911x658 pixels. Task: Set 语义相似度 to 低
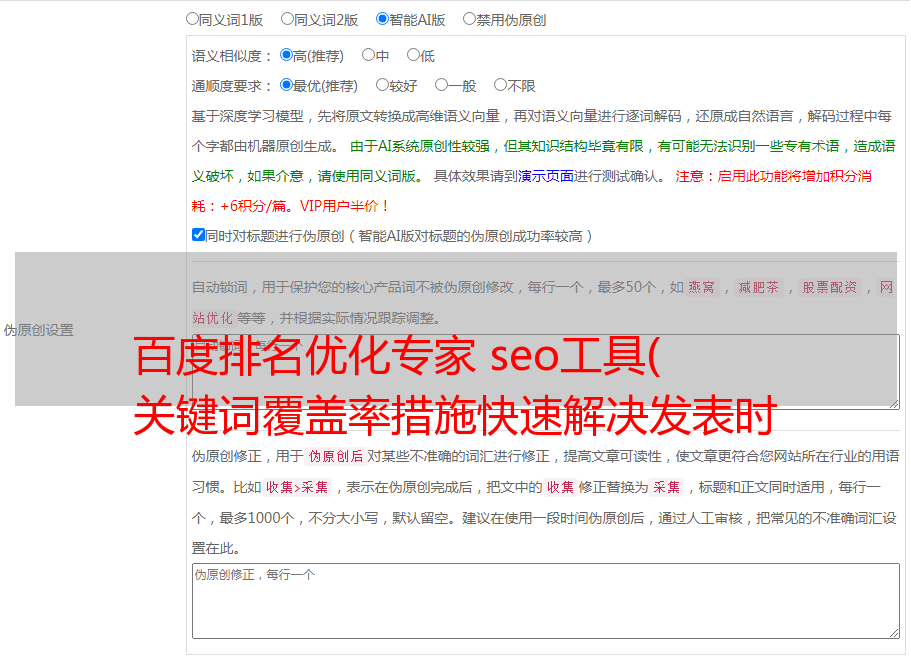[413, 55]
